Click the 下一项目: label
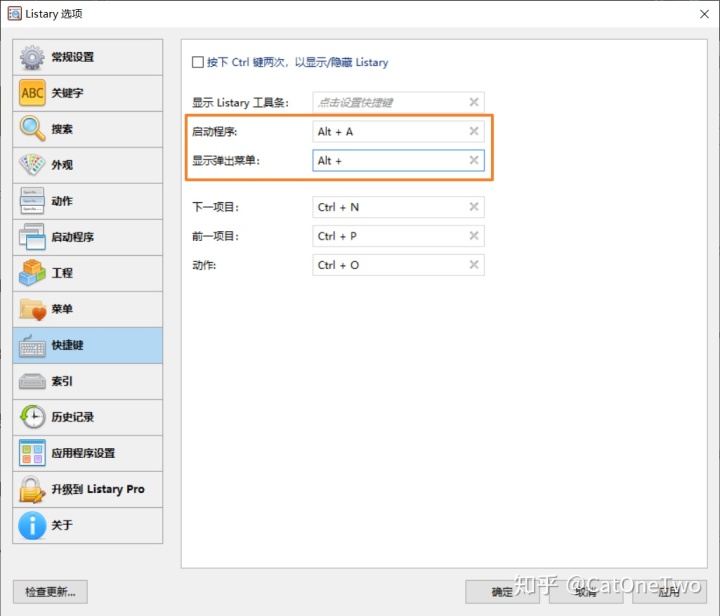This screenshot has width=720, height=616. click(x=215, y=207)
